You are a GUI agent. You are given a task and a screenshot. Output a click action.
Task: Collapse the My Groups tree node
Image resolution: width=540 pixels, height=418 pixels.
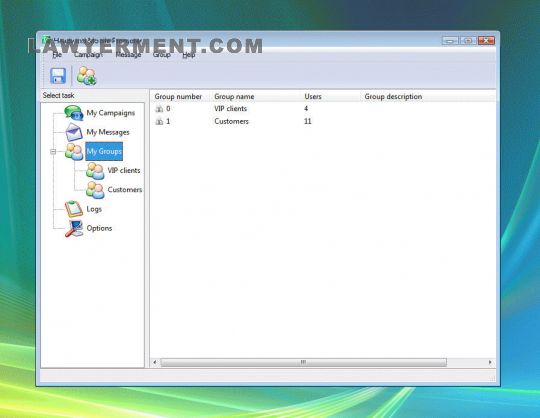[x=53, y=151]
